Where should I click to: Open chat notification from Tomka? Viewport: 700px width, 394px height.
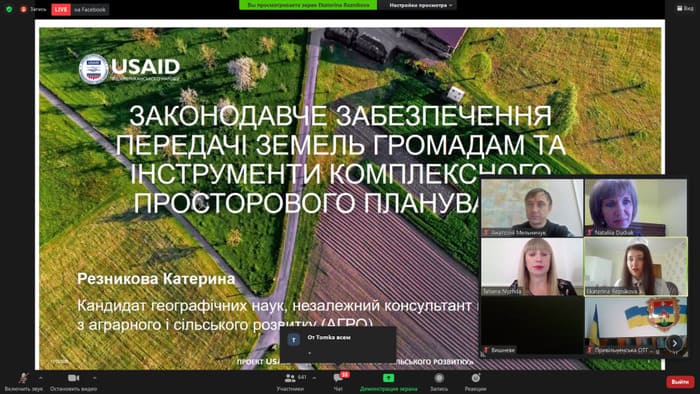click(338, 344)
